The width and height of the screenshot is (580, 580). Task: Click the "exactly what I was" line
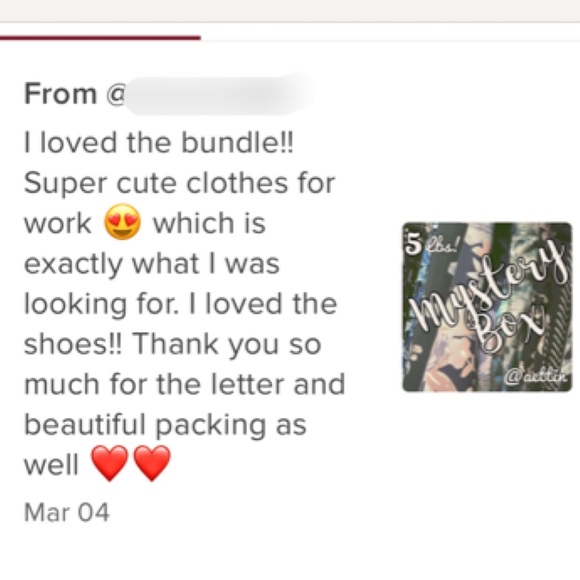(x=152, y=265)
